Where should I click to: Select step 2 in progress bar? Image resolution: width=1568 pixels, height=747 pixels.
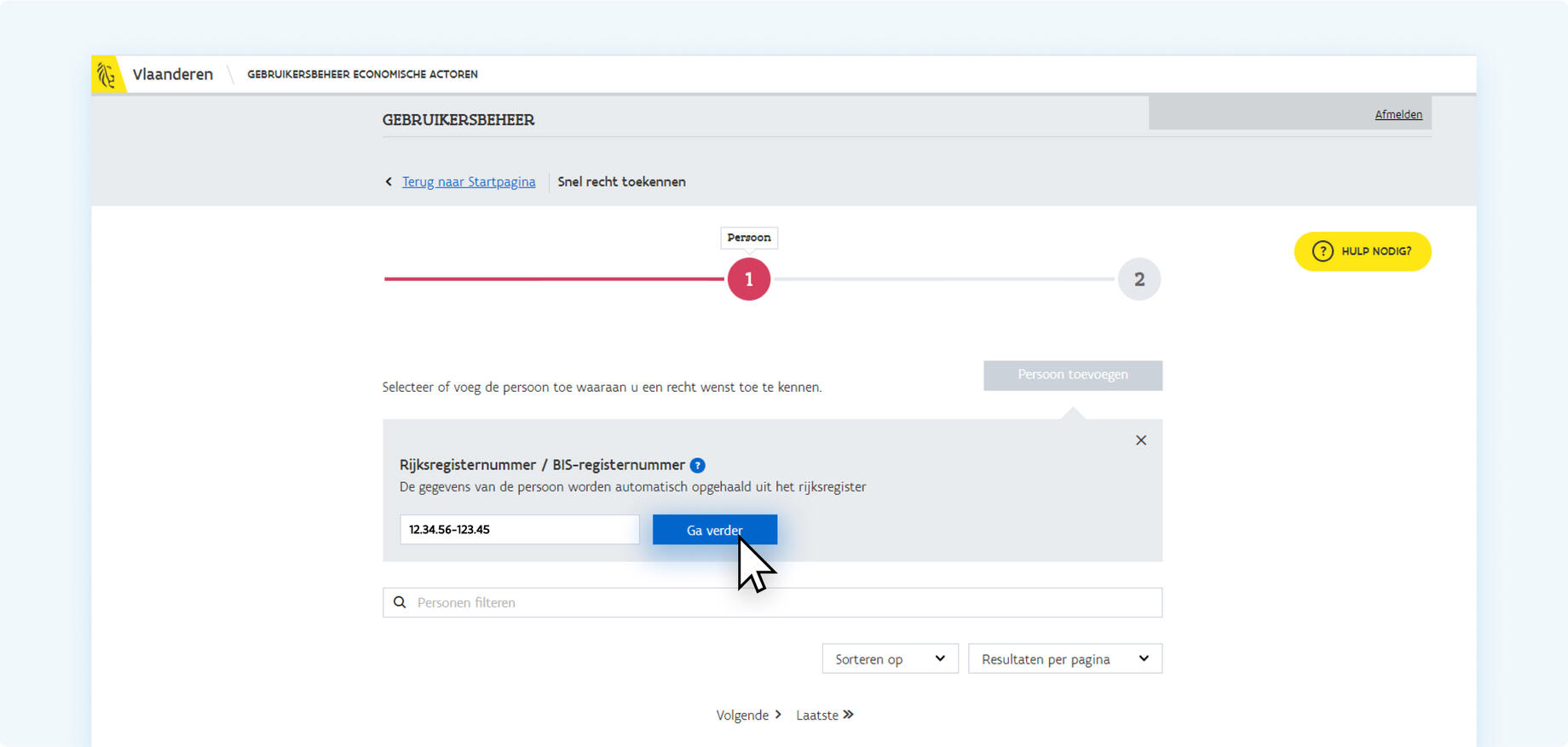click(1139, 279)
